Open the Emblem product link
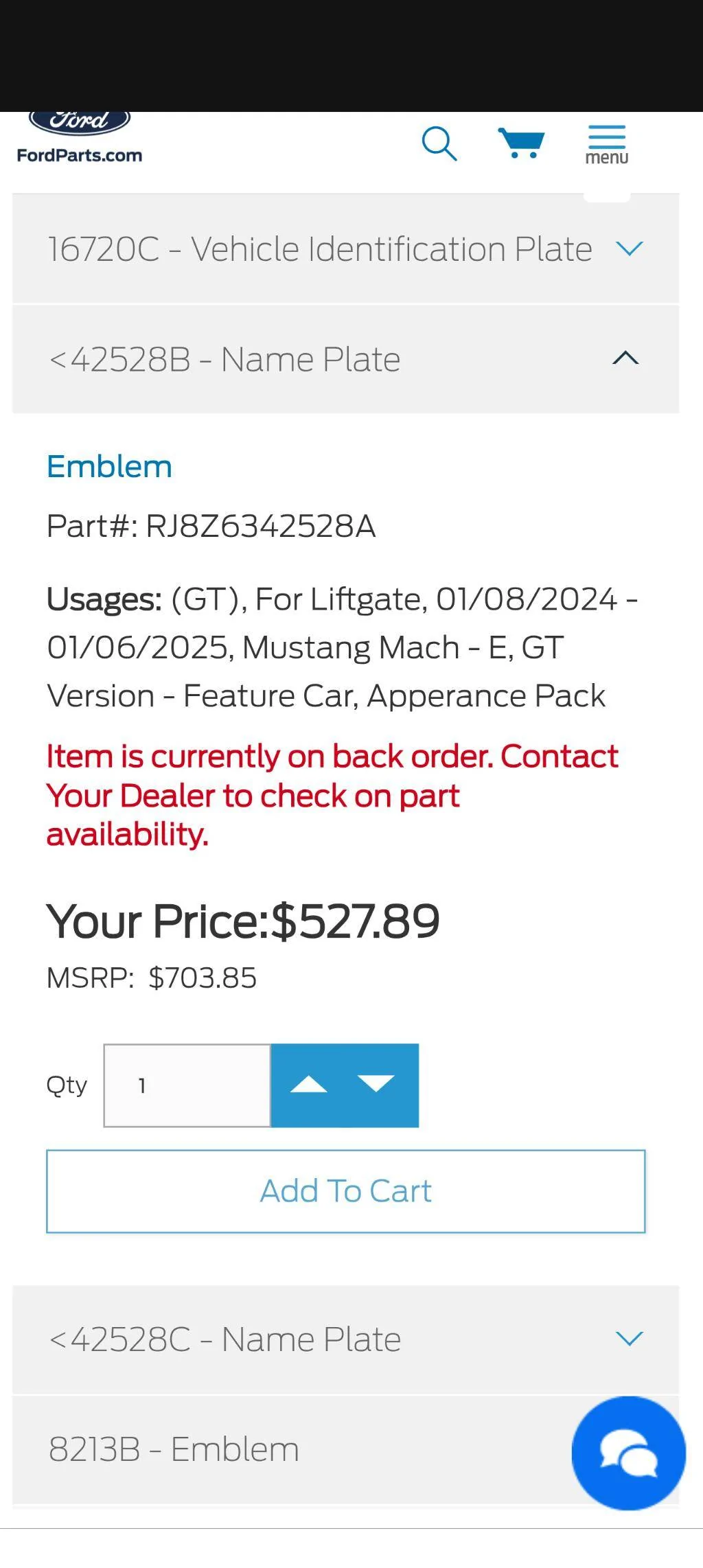Image resolution: width=703 pixels, height=1568 pixels. coord(109,466)
